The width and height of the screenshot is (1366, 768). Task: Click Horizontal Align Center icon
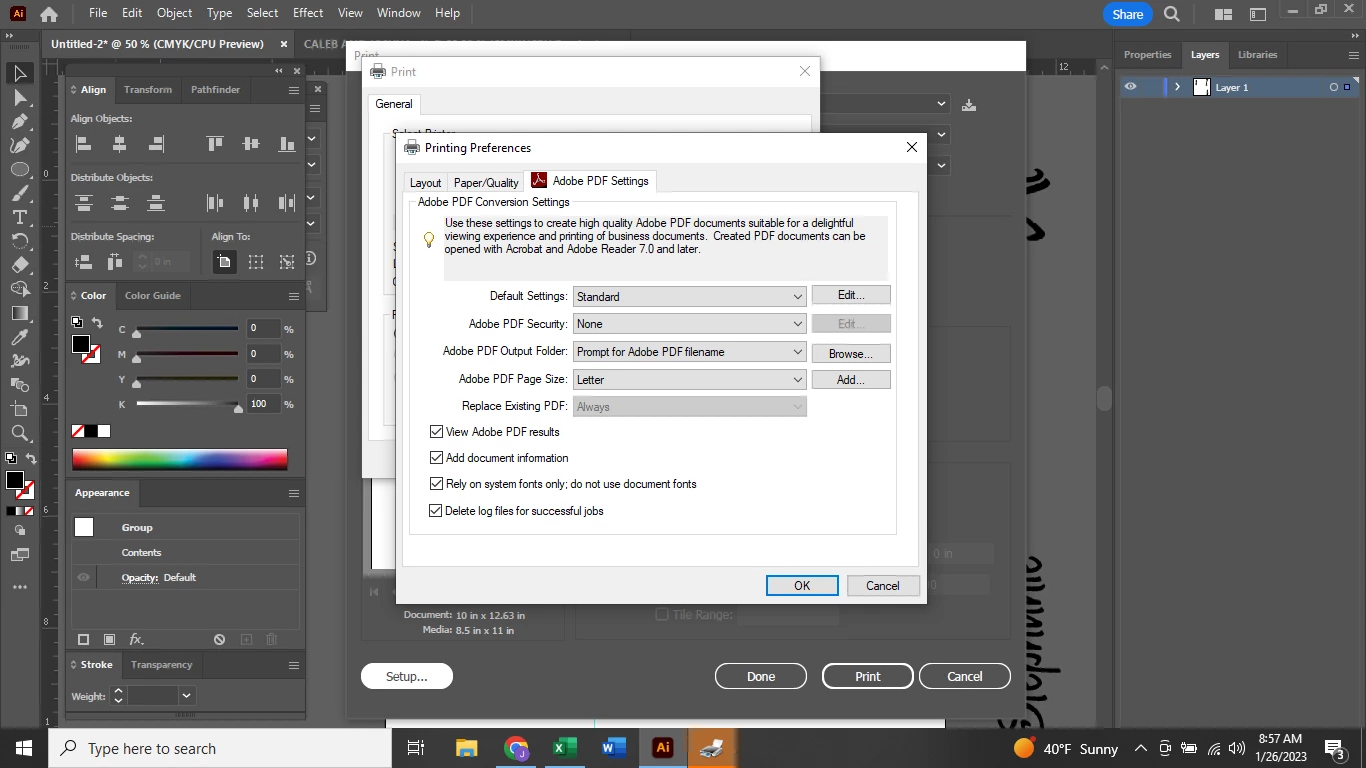click(120, 144)
